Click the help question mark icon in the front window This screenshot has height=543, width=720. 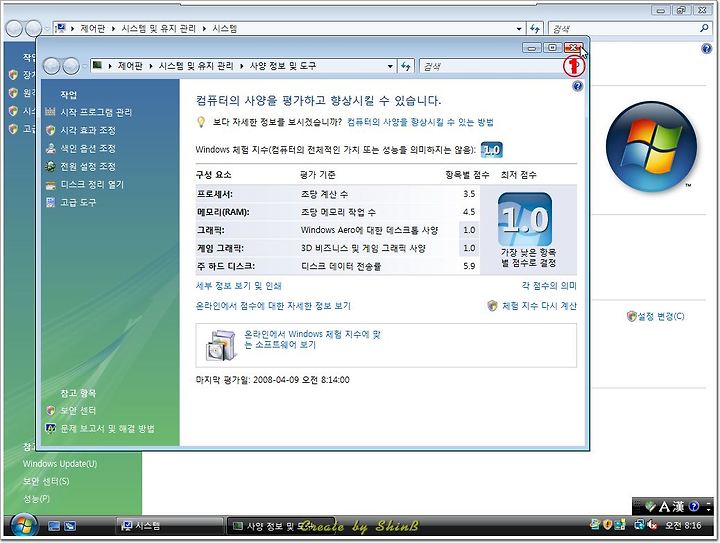(578, 86)
